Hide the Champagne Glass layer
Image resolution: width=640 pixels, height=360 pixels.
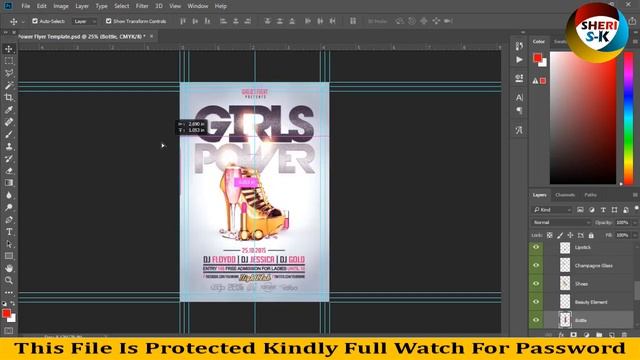(x=536, y=265)
